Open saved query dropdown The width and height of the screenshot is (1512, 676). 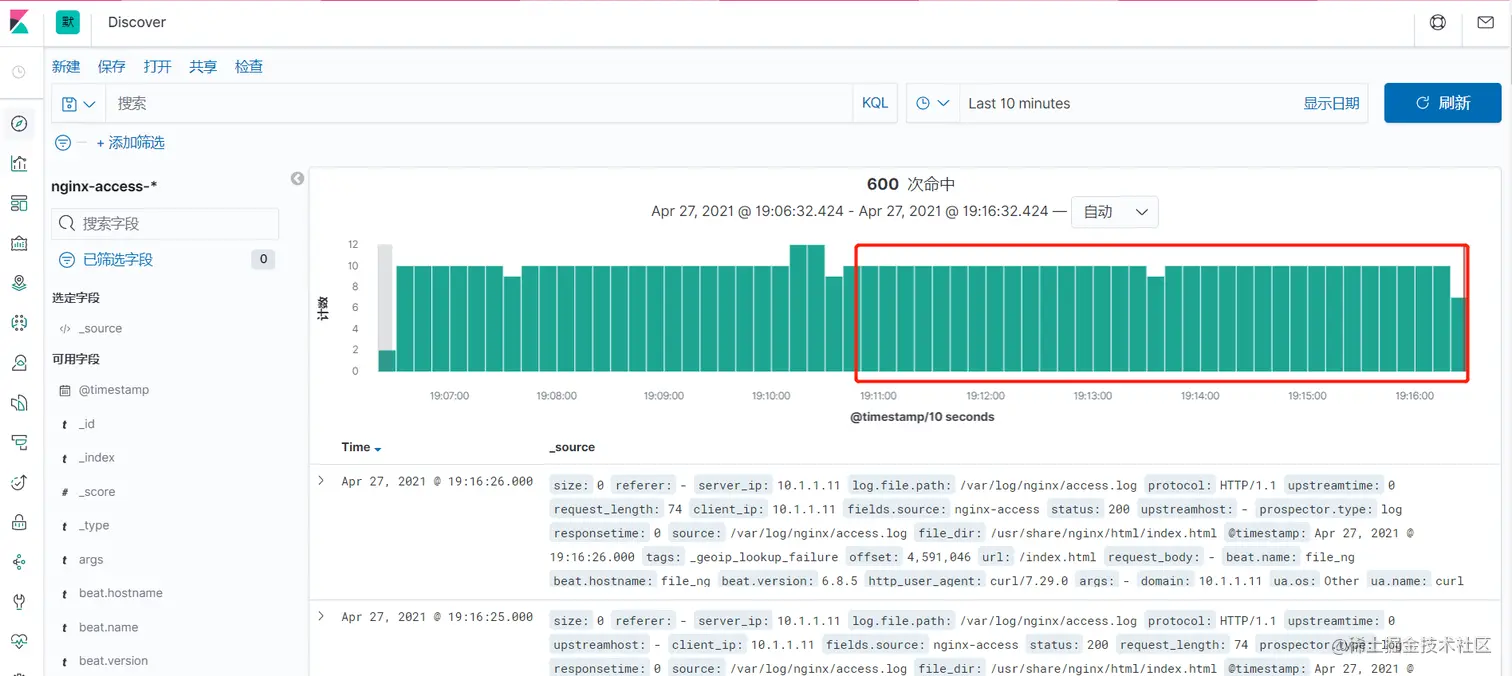tap(79, 103)
